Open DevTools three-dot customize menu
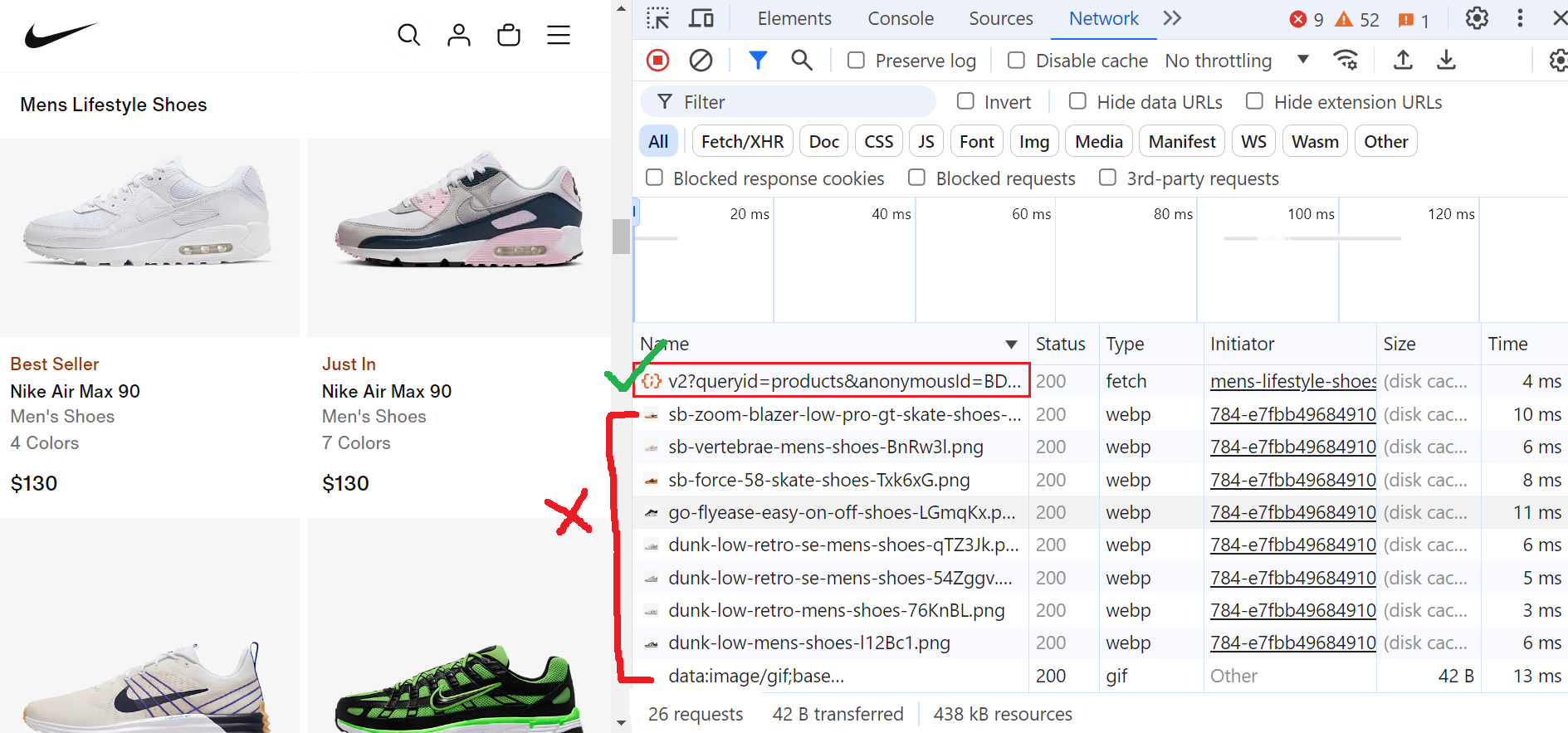1568x733 pixels. pos(1520,18)
